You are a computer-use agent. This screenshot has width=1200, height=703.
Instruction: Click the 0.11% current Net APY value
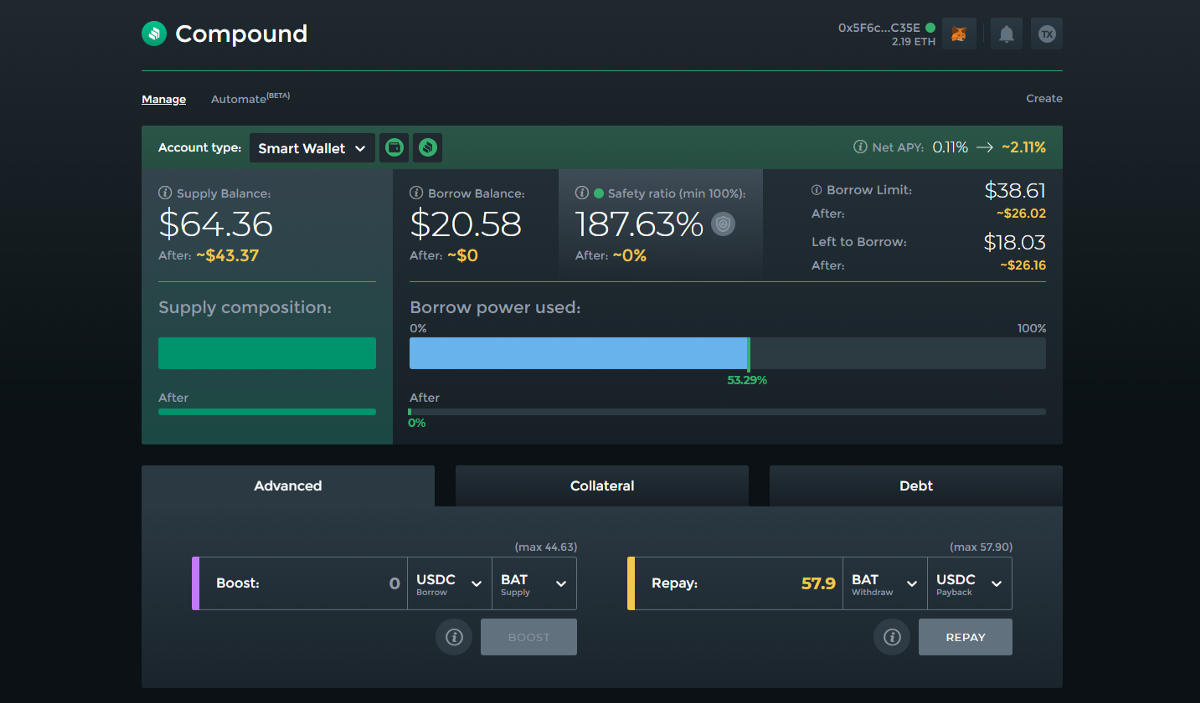(x=950, y=147)
